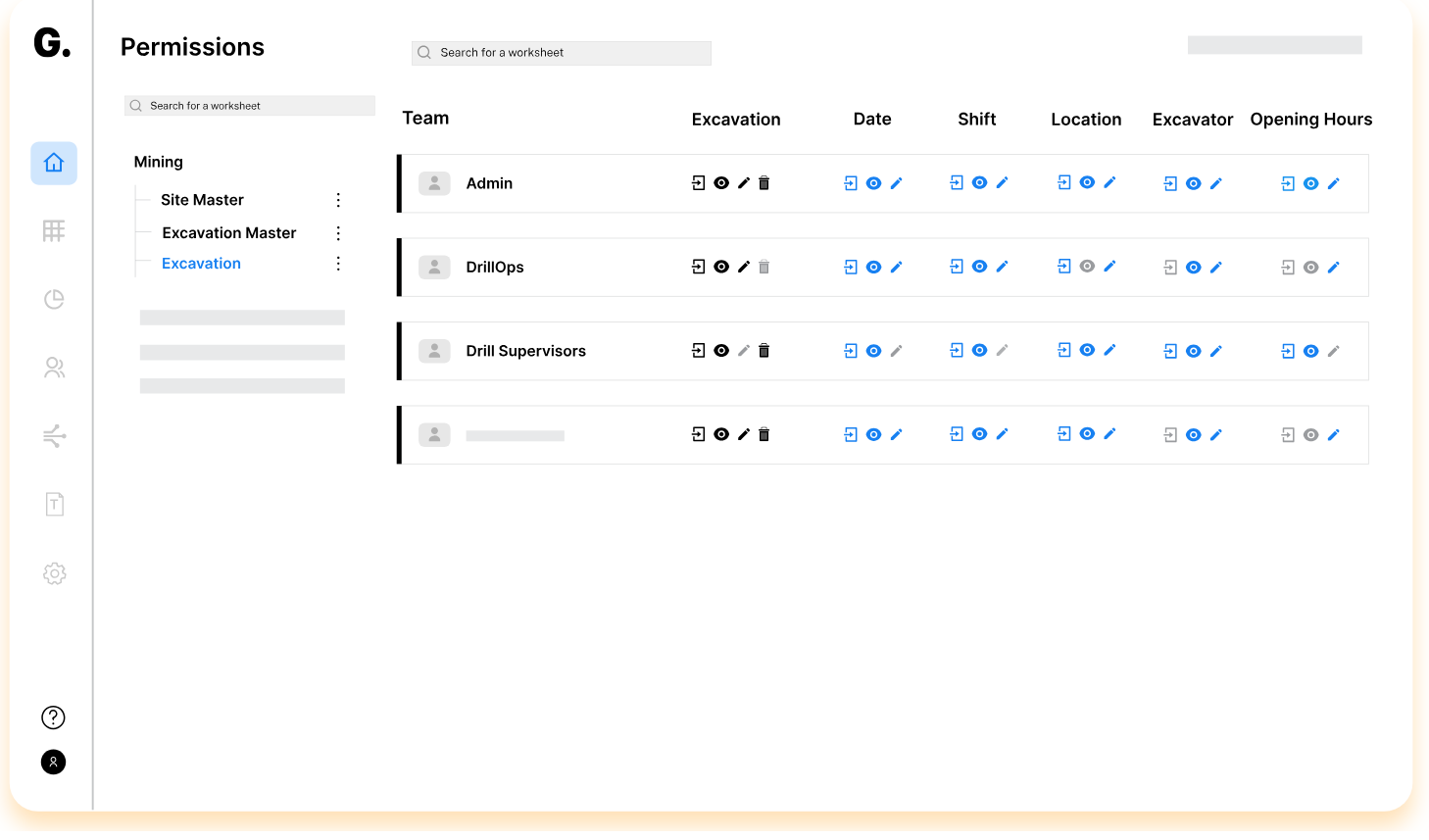Open options menu next to blue Excavation item
This screenshot has height=840, width=1429.
338,264
